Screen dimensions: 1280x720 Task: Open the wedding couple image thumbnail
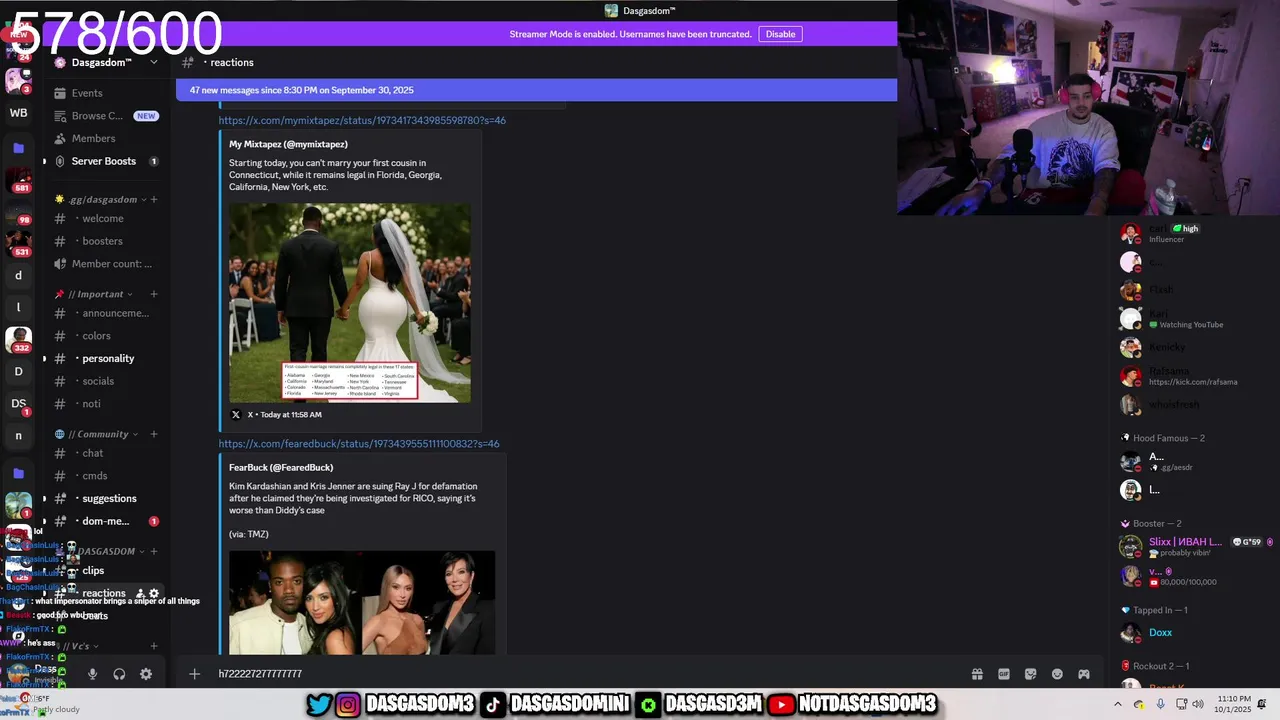click(350, 303)
